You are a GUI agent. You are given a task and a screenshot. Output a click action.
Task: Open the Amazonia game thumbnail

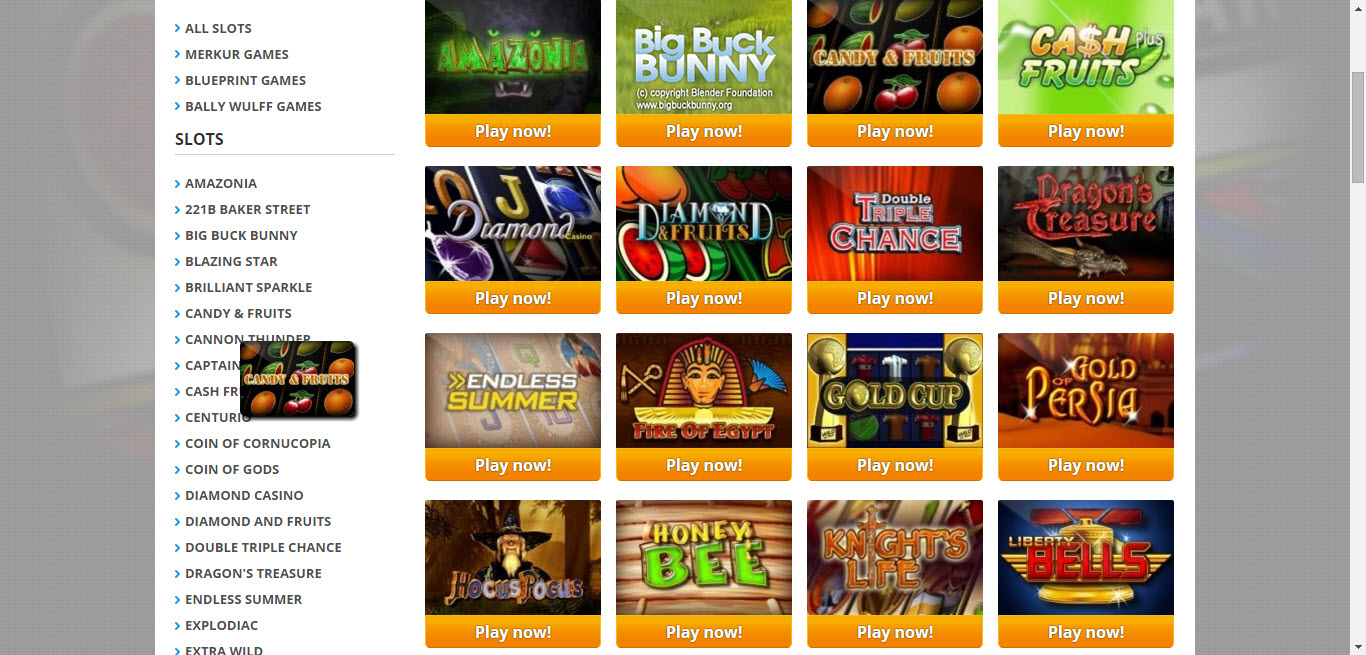click(513, 57)
